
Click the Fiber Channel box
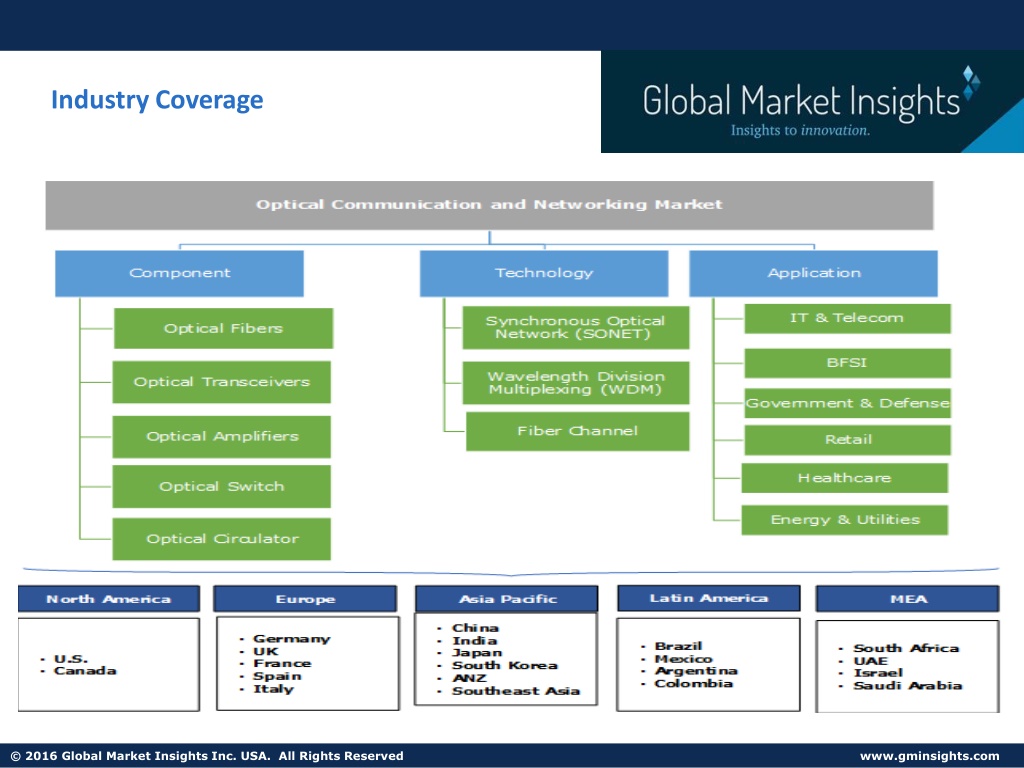[x=577, y=431]
